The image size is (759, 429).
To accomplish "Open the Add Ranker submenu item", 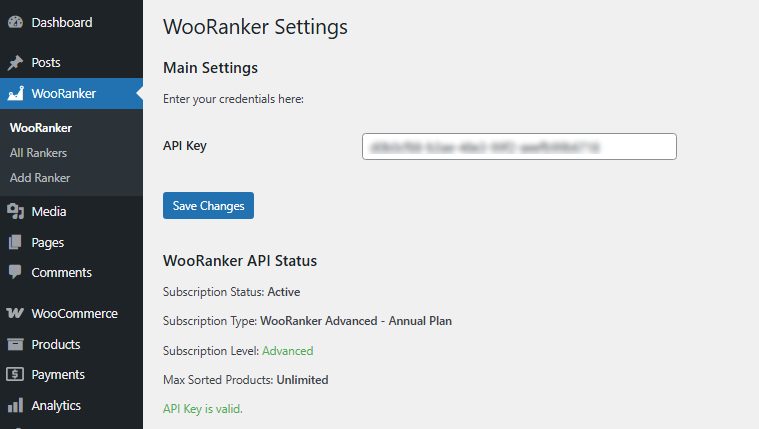I will (x=40, y=178).
